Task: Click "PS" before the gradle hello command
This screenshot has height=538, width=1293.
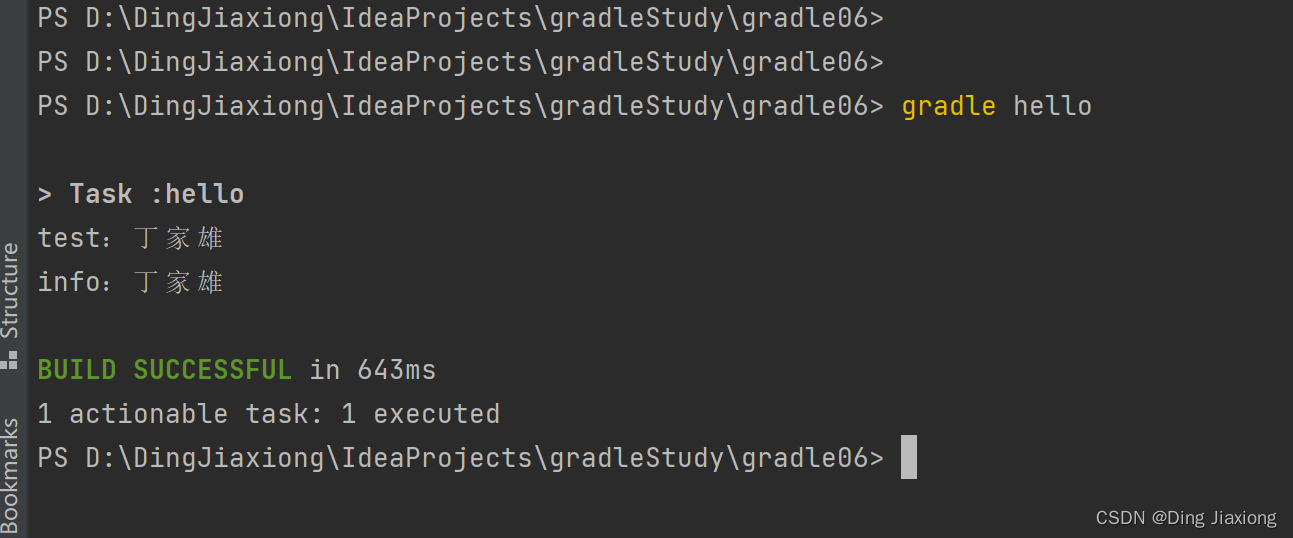Action: [52, 106]
